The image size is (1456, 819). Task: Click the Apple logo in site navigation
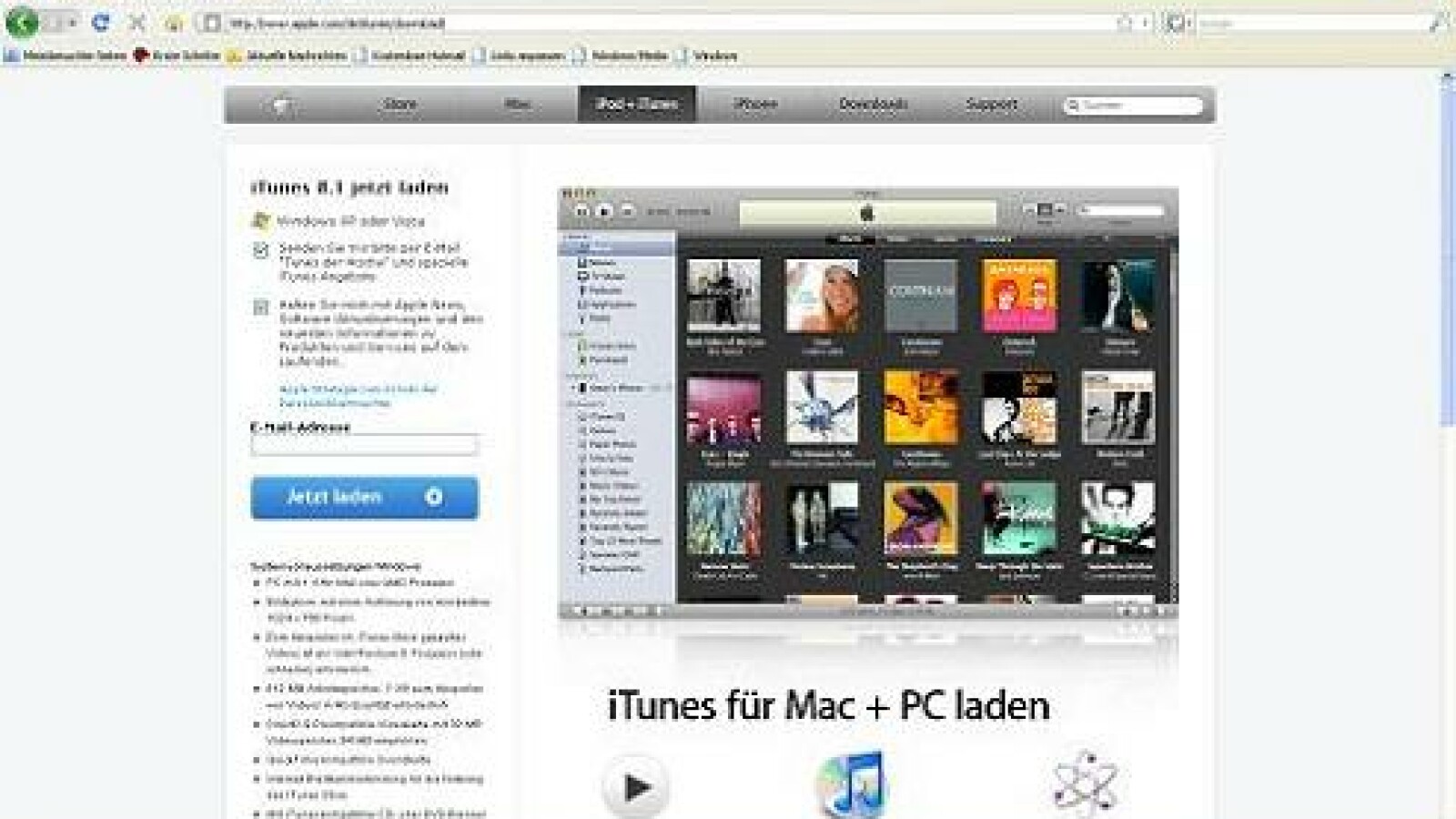(x=281, y=106)
